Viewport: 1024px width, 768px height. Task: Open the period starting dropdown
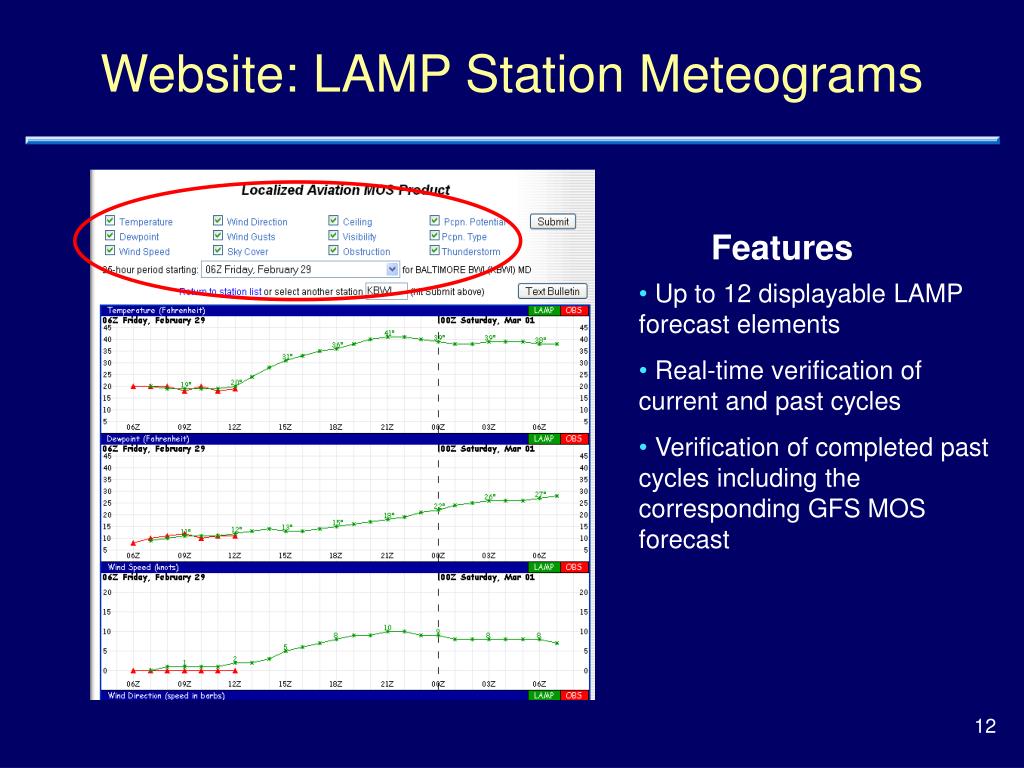pyautogui.click(x=300, y=269)
